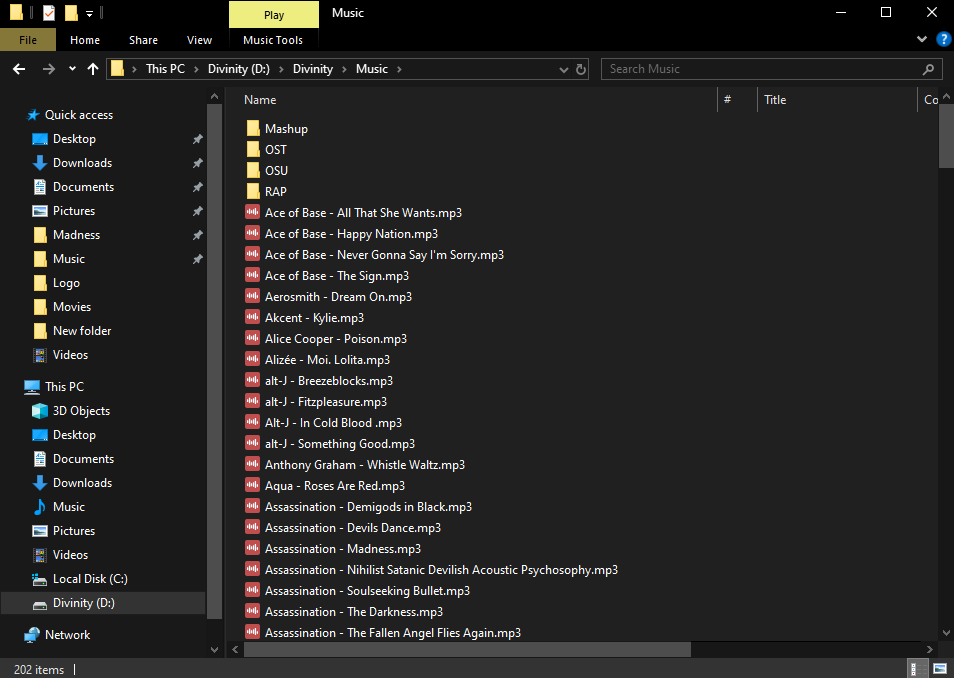Click mp3 icon of Alizée - Moi. Lolita
954x678 pixels.
coord(252,360)
